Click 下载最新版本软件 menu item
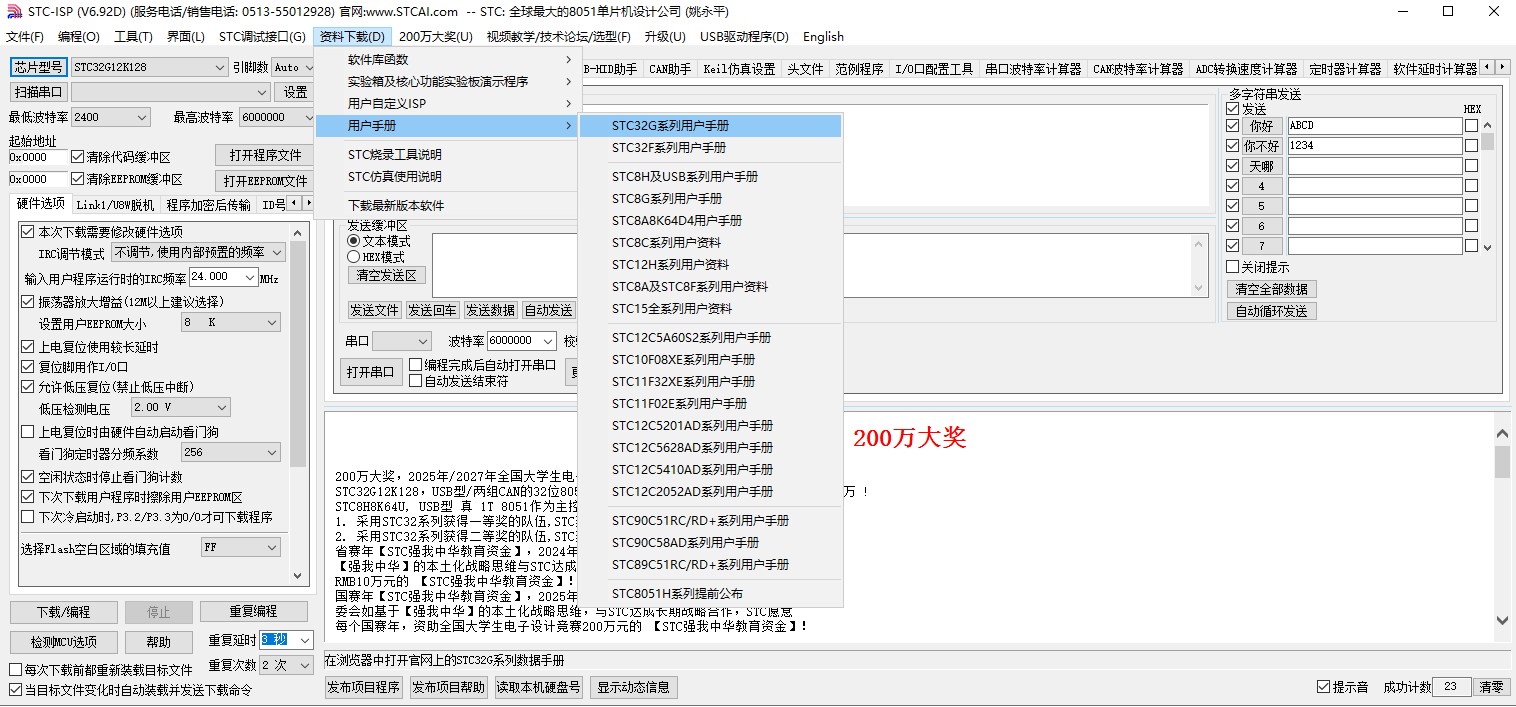This screenshot has width=1516, height=707. (x=446, y=206)
